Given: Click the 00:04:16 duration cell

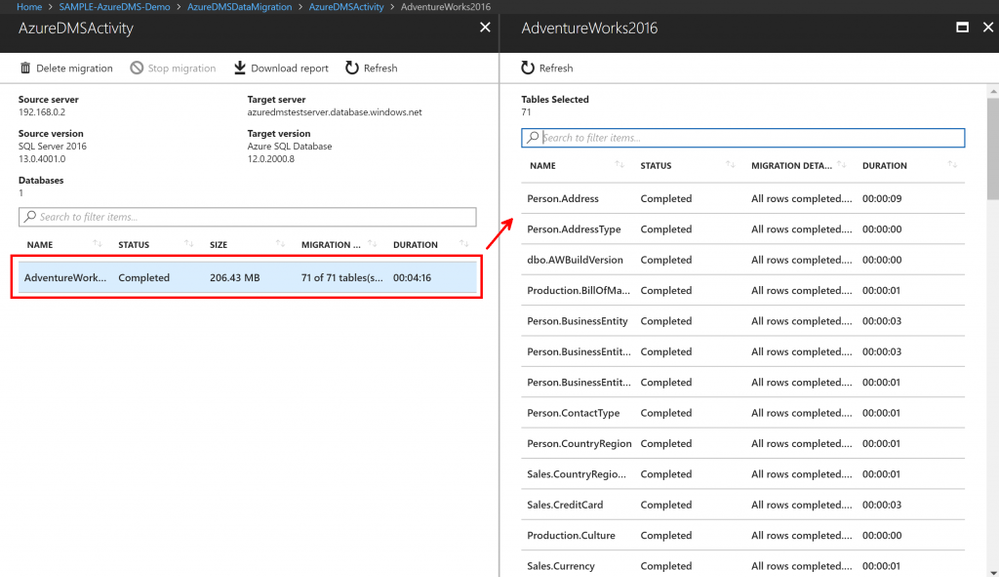Looking at the screenshot, I should tap(412, 278).
